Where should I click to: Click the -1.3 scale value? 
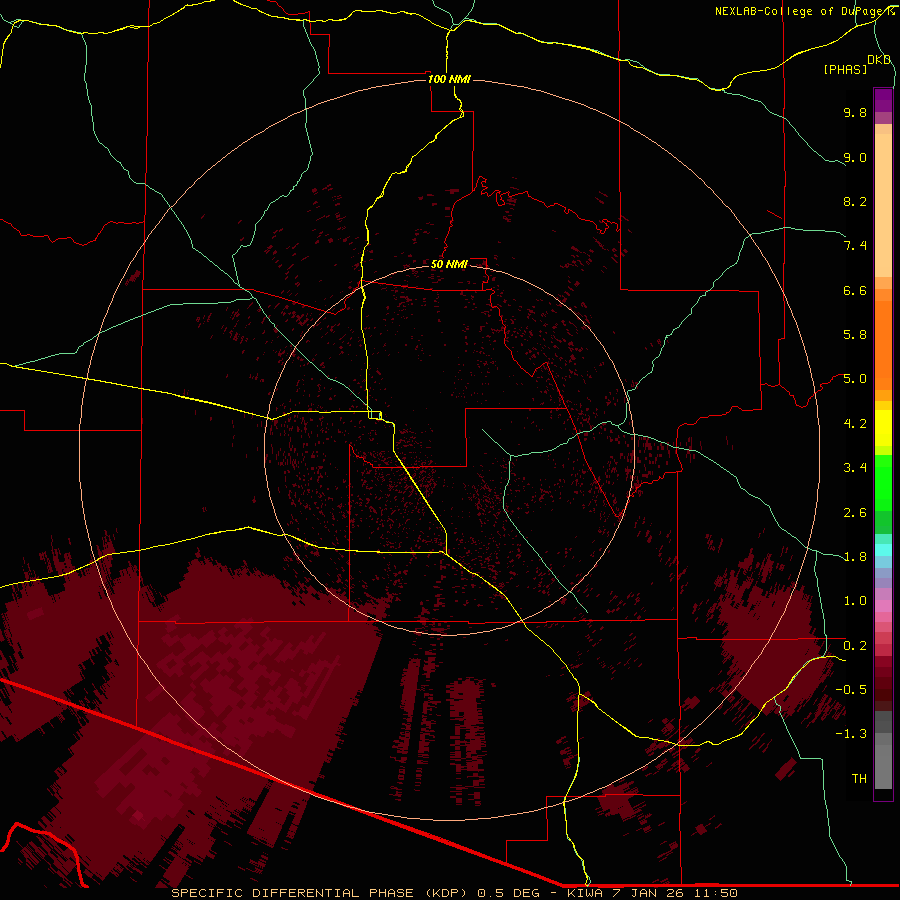[851, 734]
